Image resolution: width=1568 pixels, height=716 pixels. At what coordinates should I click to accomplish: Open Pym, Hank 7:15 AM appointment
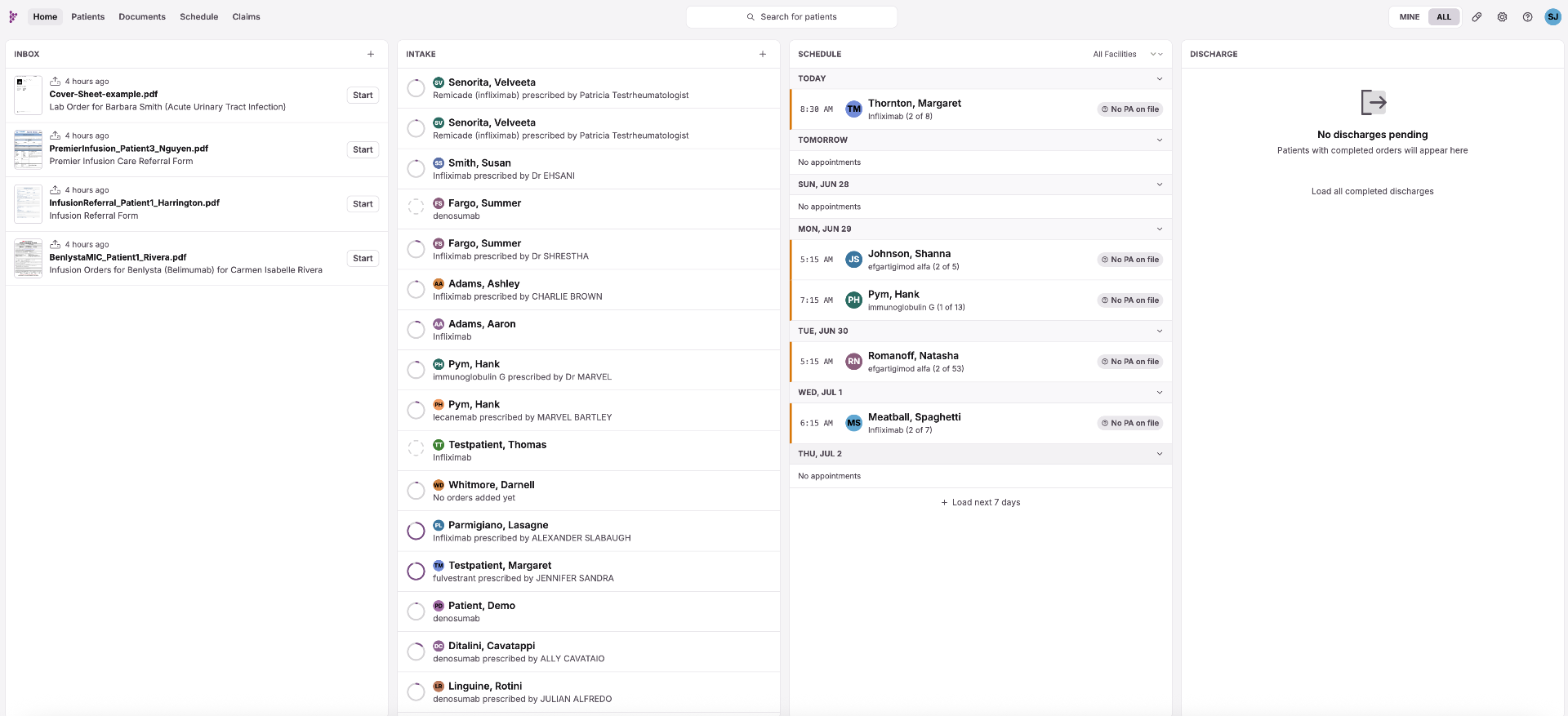coord(980,300)
